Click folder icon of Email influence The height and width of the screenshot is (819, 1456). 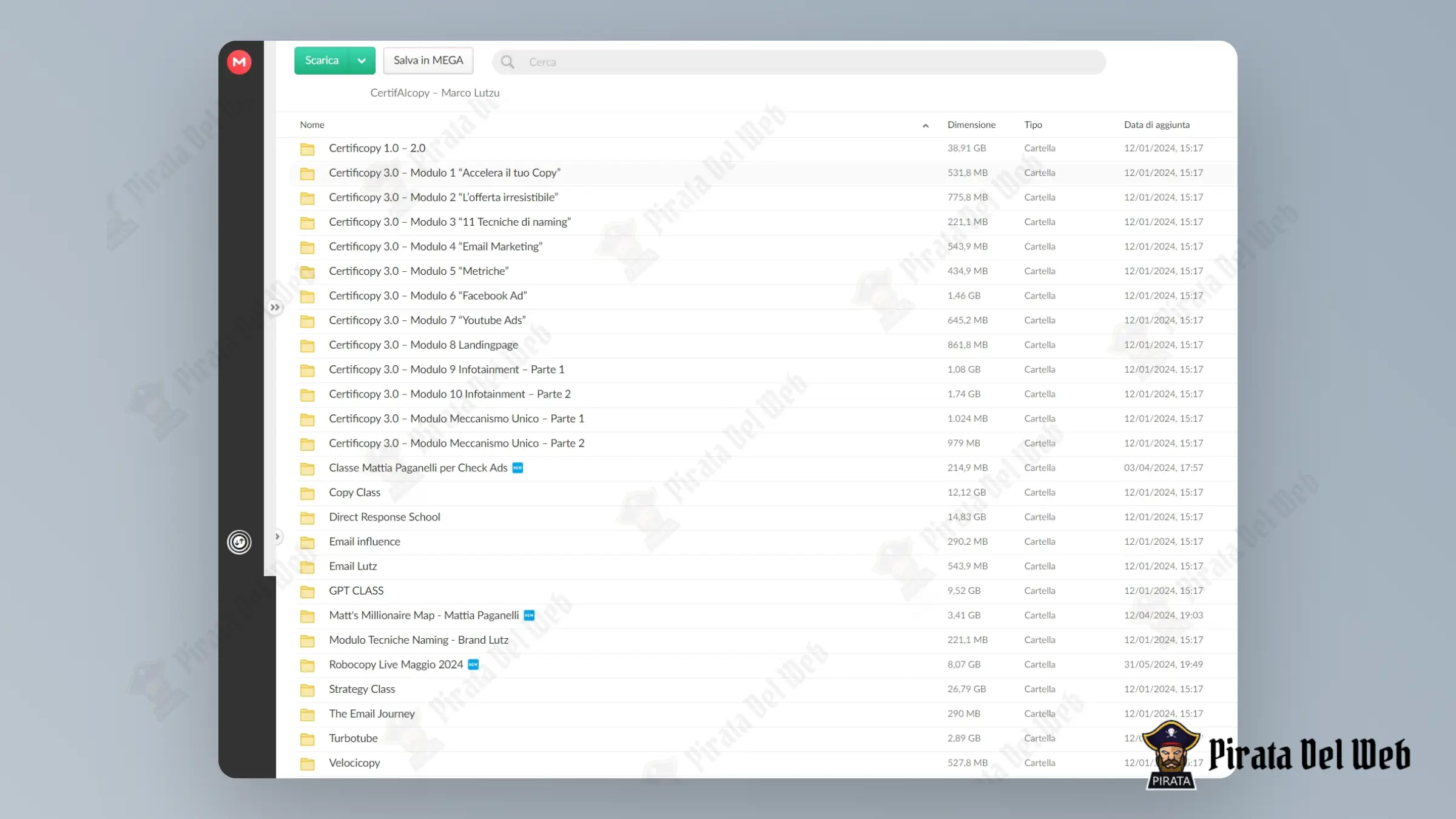tap(308, 542)
